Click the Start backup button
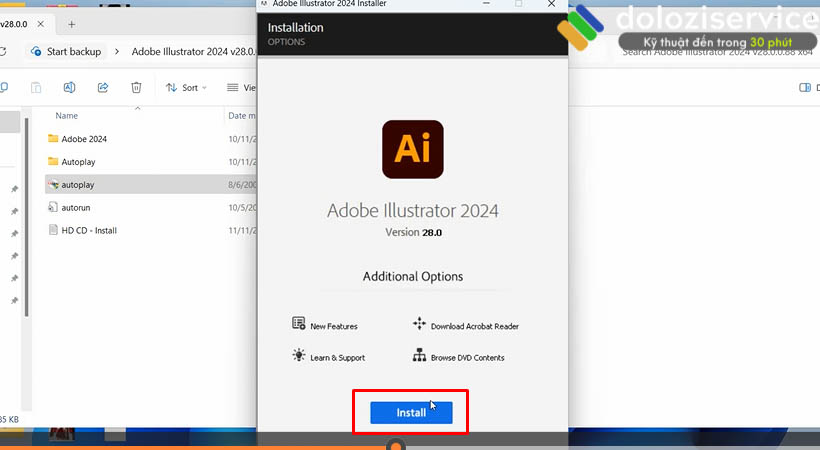Image resolution: width=820 pixels, height=450 pixels. coord(66,51)
